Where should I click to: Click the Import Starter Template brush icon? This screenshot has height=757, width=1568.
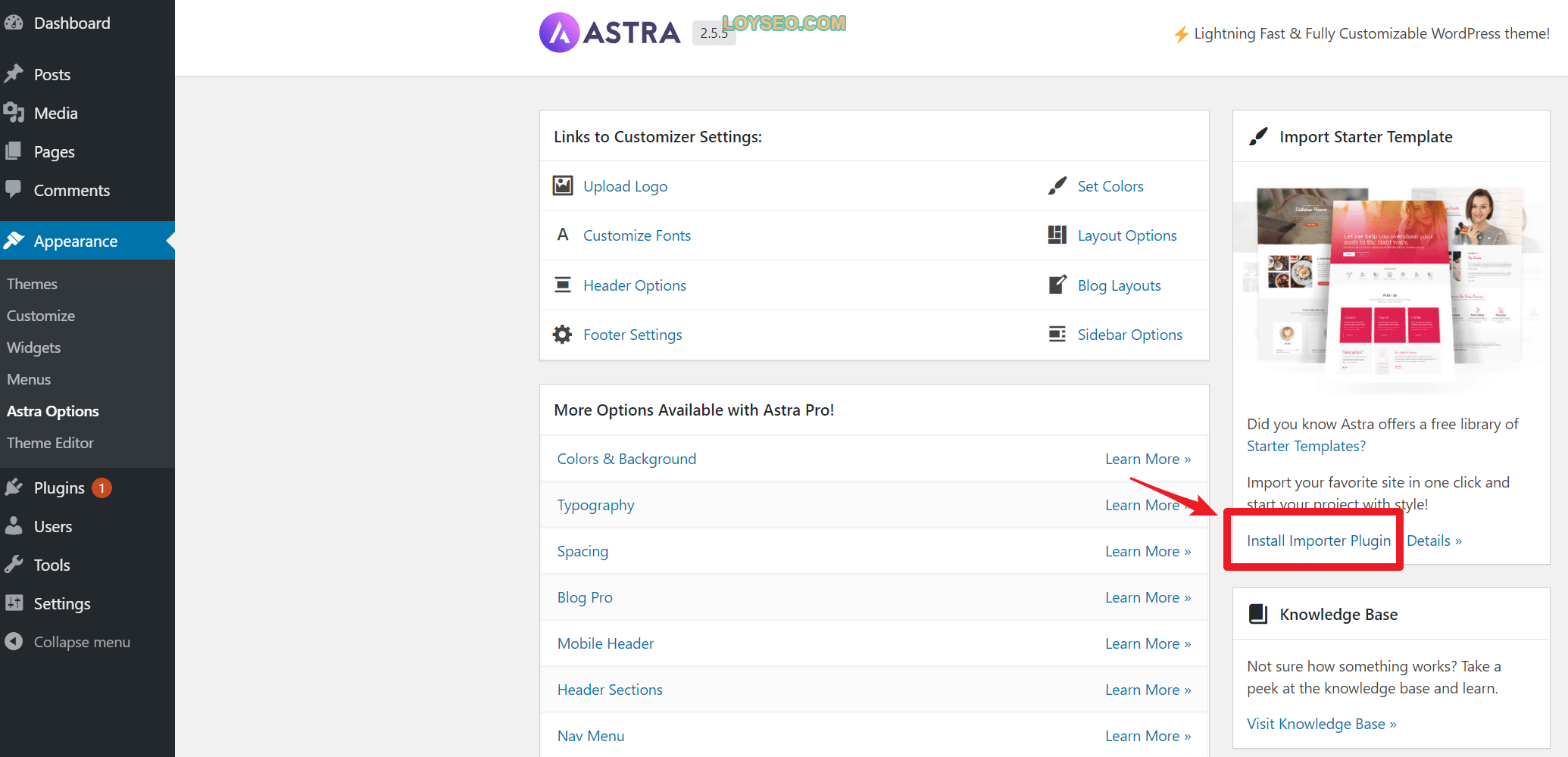(1257, 136)
